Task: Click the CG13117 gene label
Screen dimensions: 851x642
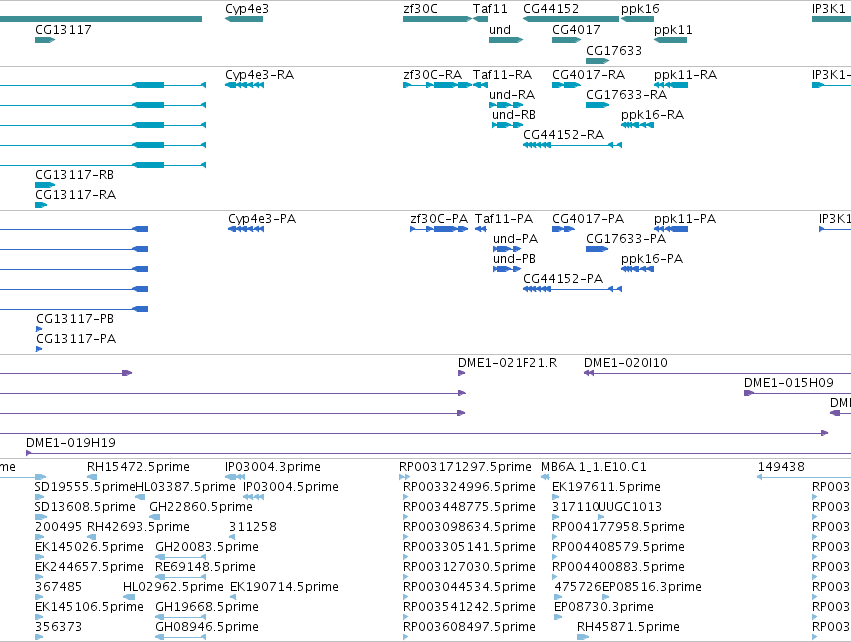Action: pos(63,30)
